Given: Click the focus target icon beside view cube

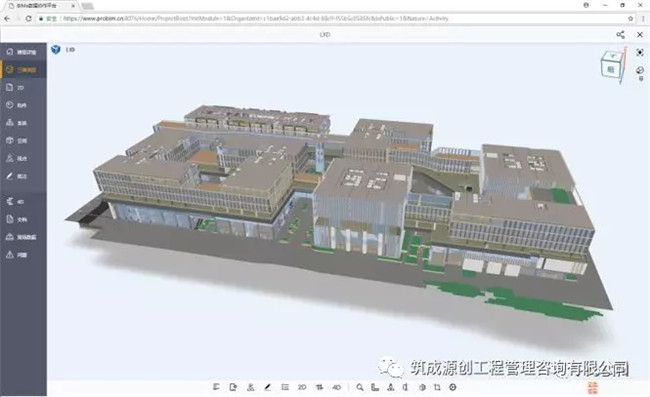Looking at the screenshot, I should [x=640, y=52].
